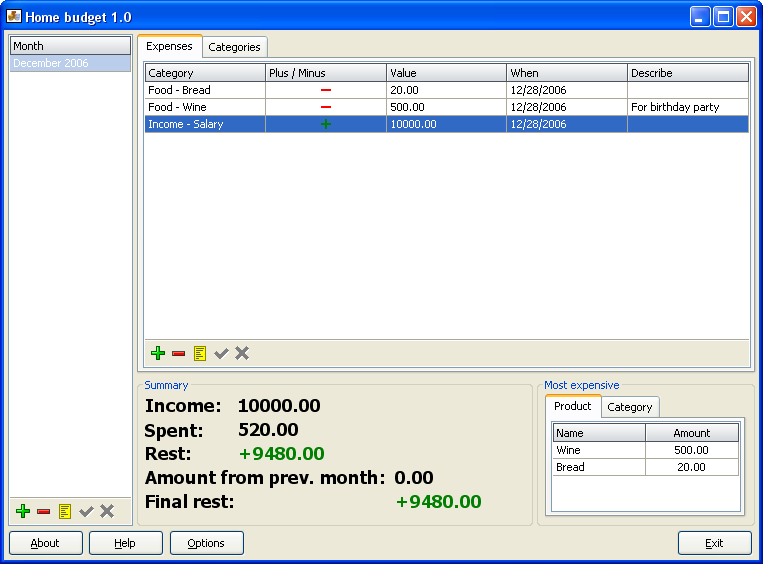Viewport: 763px width, 564px height.
Task: Open the Expenses tab
Action: click(x=169, y=46)
